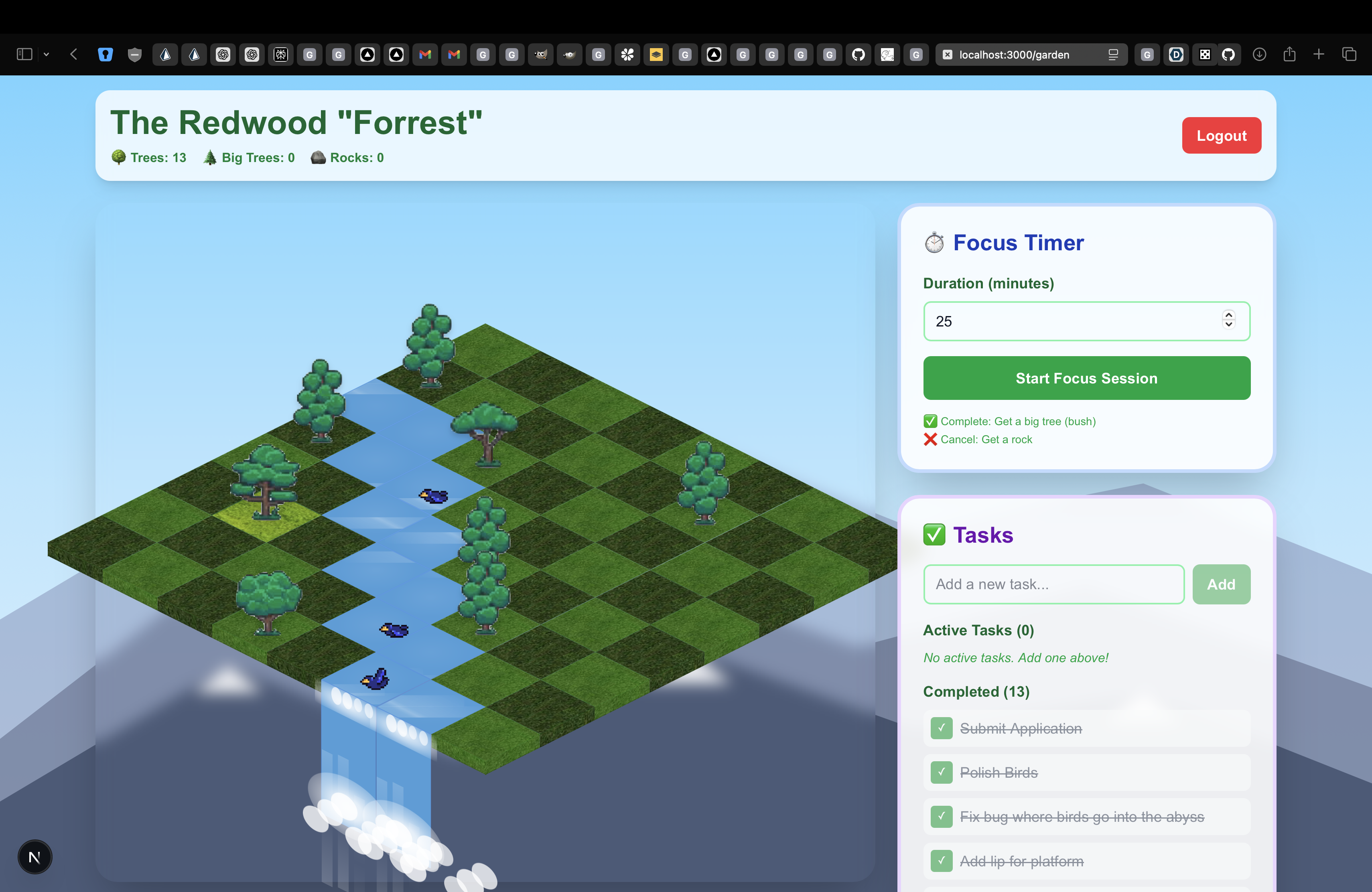Open the tab overview icon

click(x=1349, y=55)
